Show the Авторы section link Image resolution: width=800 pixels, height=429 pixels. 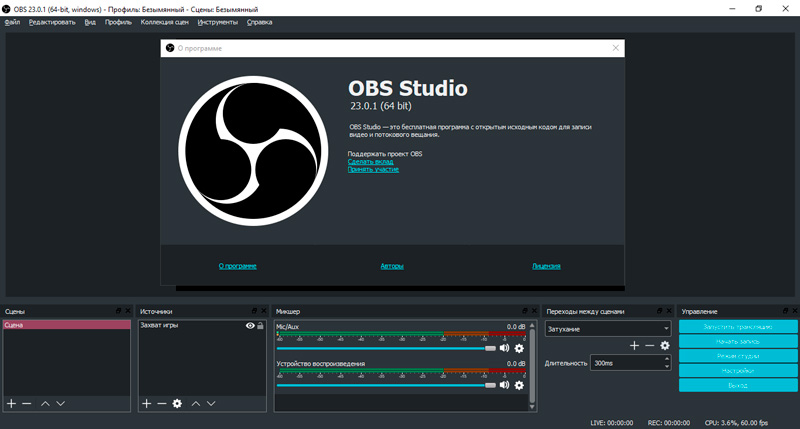(392, 266)
